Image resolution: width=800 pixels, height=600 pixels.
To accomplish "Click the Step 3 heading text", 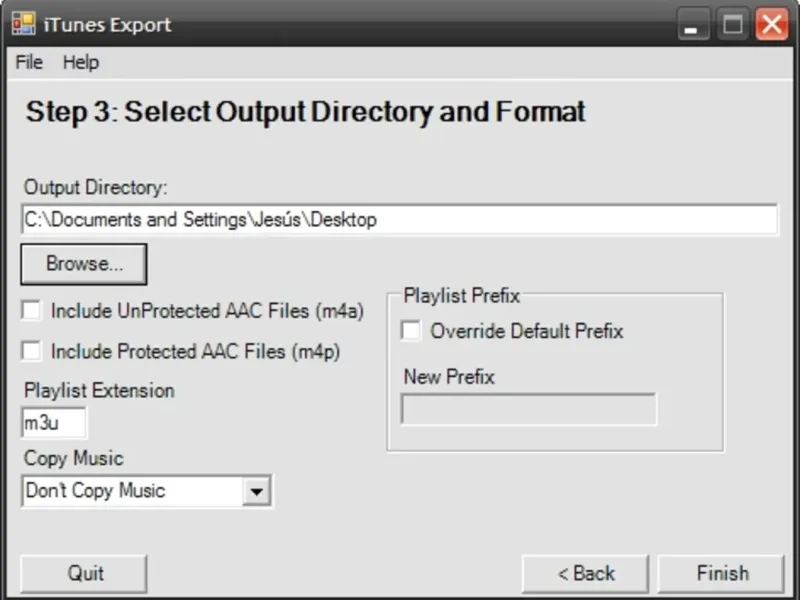I will (305, 112).
